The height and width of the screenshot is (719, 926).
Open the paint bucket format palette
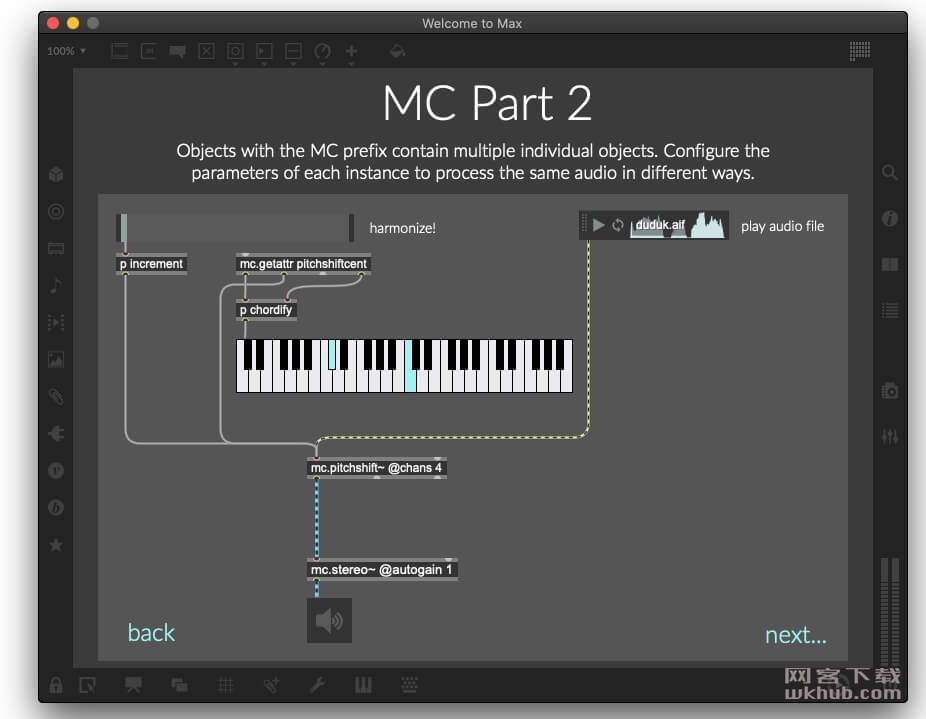point(397,51)
